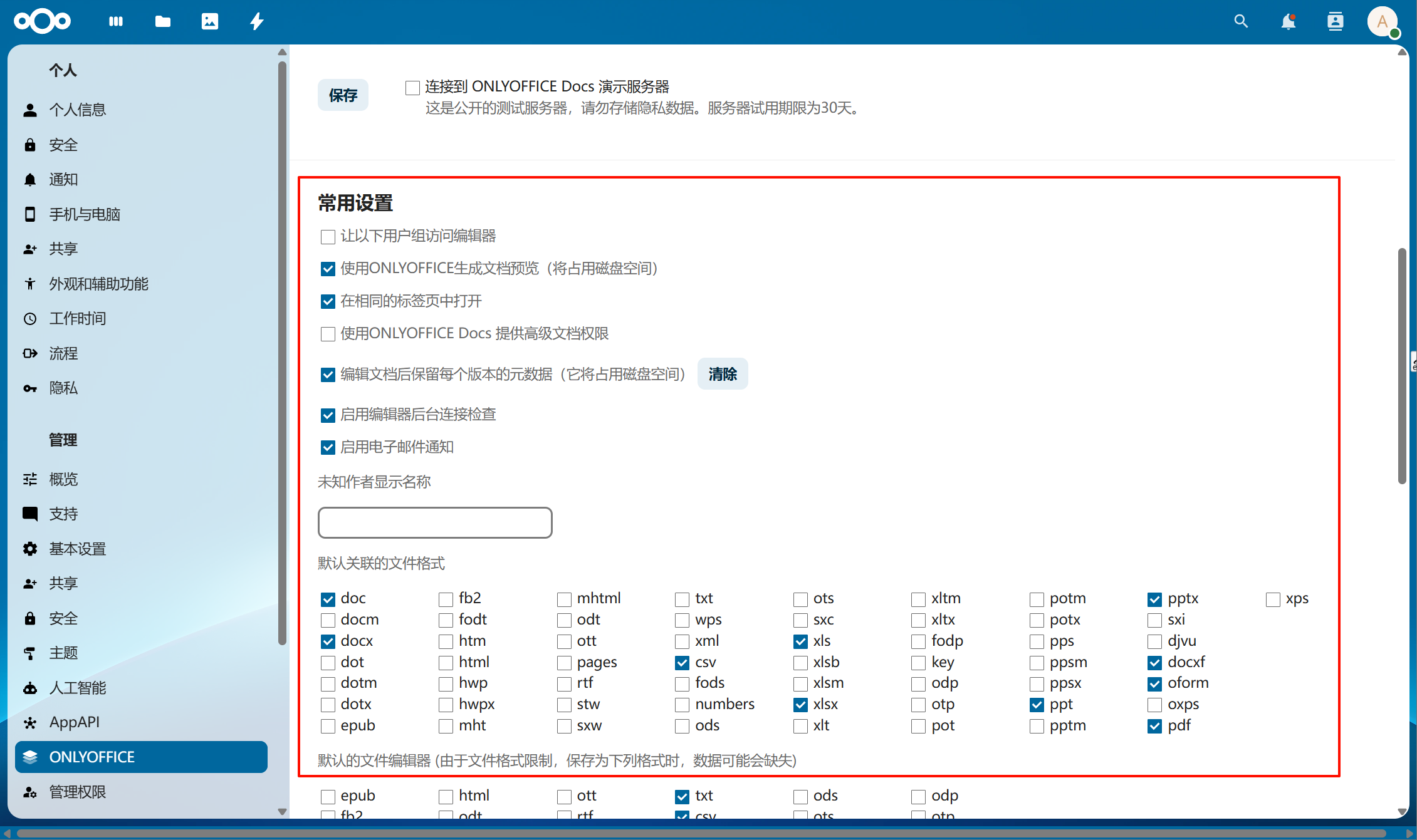Screen dimensions: 1417x840
Task: Uncheck 编辑文档后保留每个版本的元数据
Action: point(328,375)
